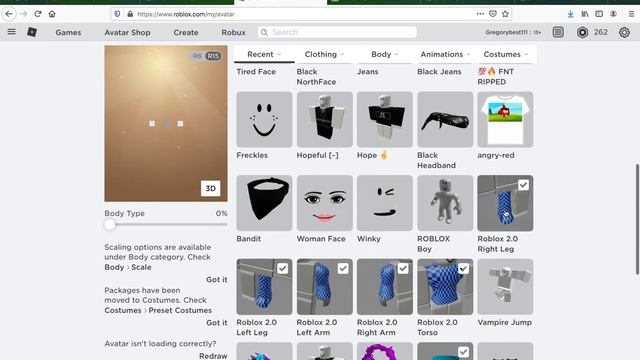Open the settings gear icon

coord(624,32)
